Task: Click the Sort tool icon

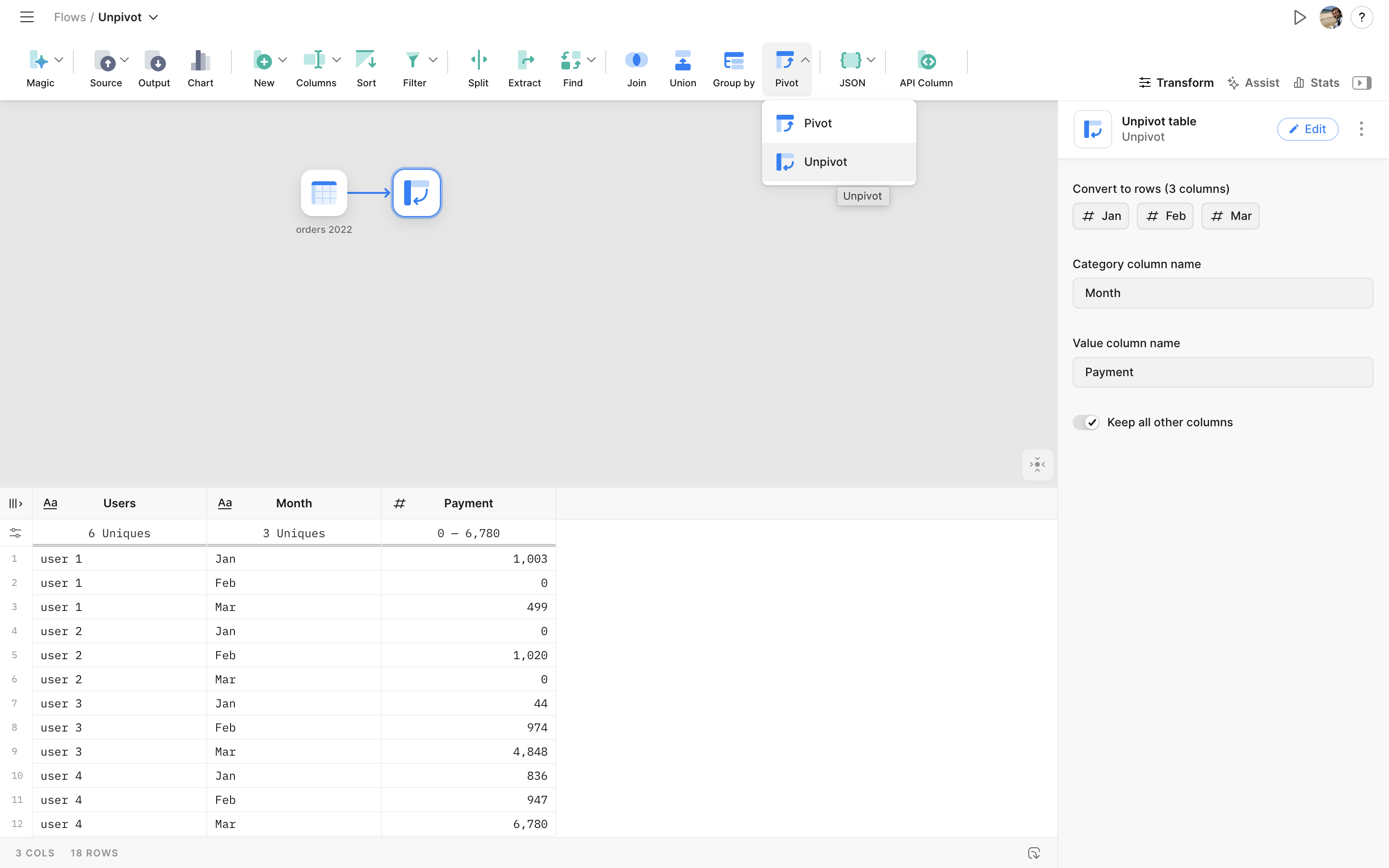Action: click(x=366, y=61)
